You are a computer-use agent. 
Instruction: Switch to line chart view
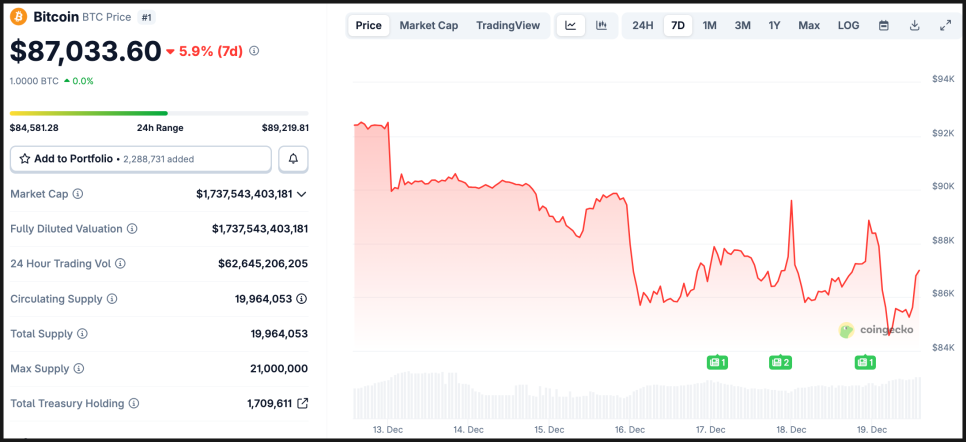[571, 26]
